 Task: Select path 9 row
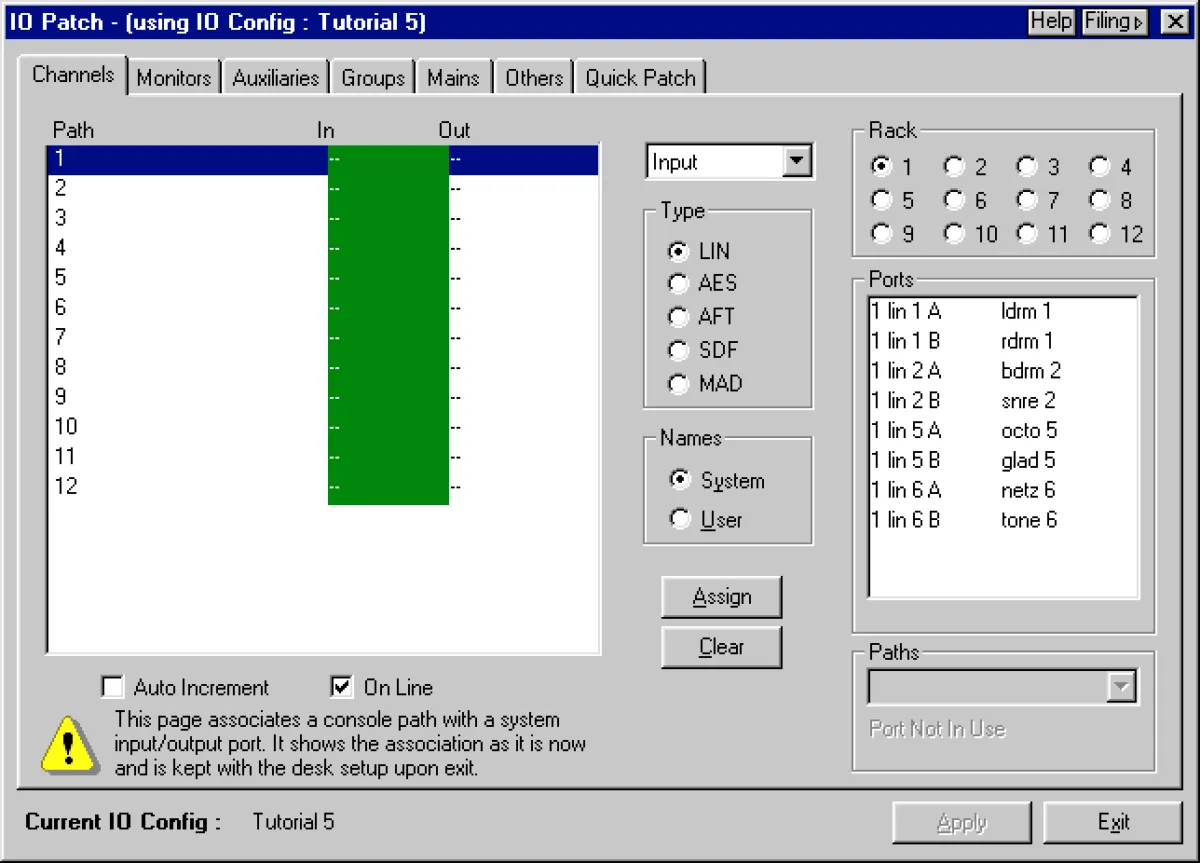point(323,397)
